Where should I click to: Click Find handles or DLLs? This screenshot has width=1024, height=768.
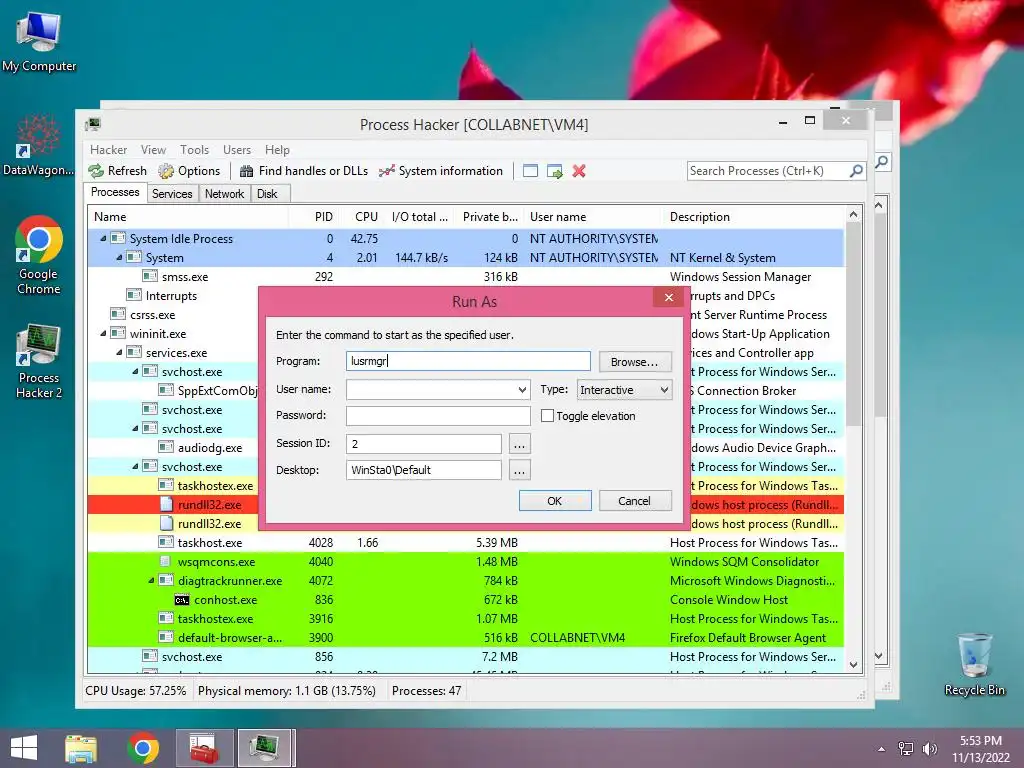(304, 171)
